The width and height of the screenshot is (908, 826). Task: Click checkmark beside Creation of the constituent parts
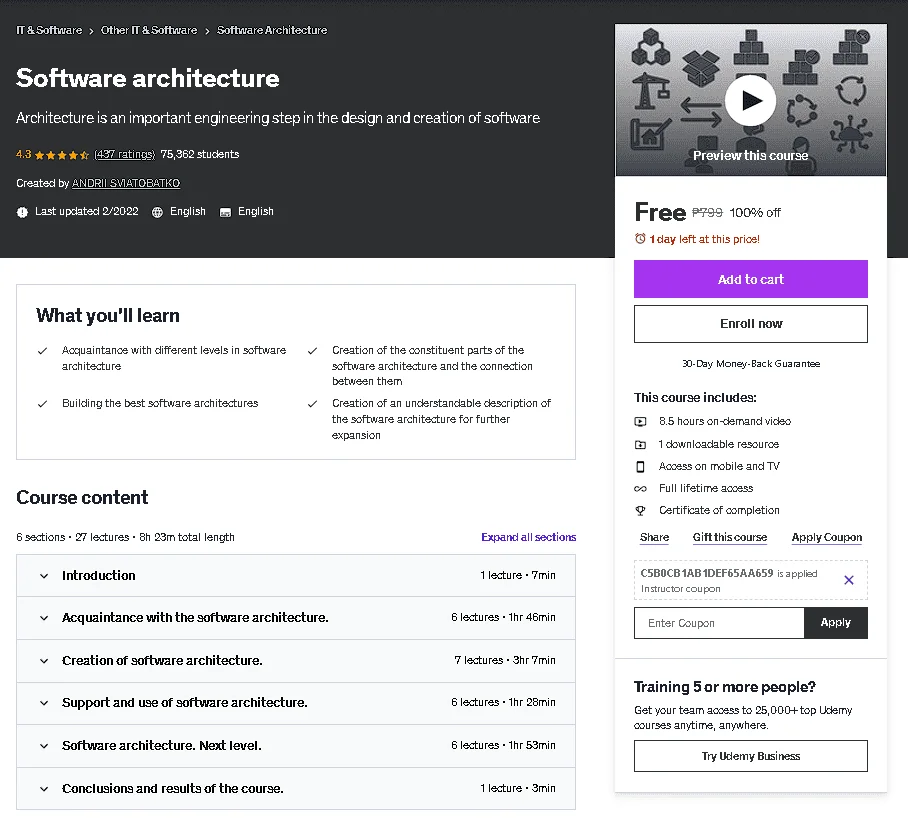pyautogui.click(x=312, y=351)
